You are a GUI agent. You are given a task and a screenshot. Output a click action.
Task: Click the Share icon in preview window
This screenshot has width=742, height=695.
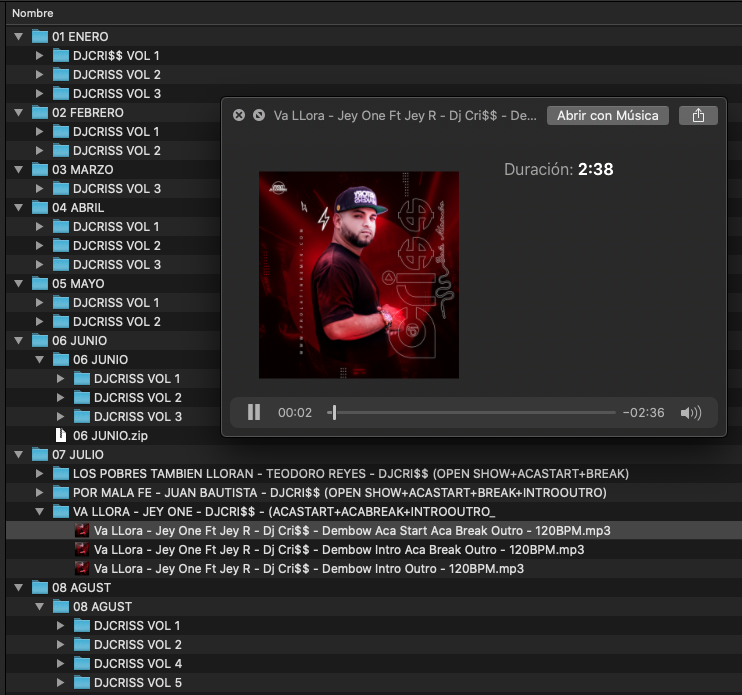coord(698,115)
